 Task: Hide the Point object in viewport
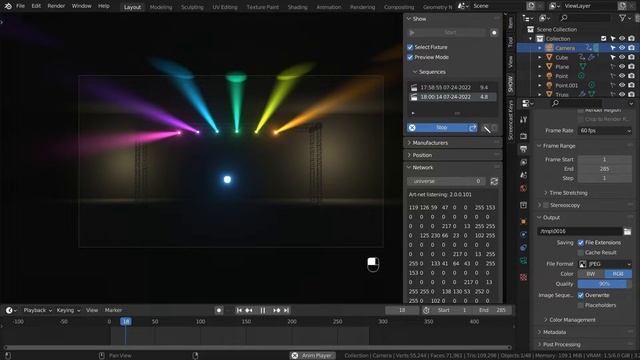(622, 76)
